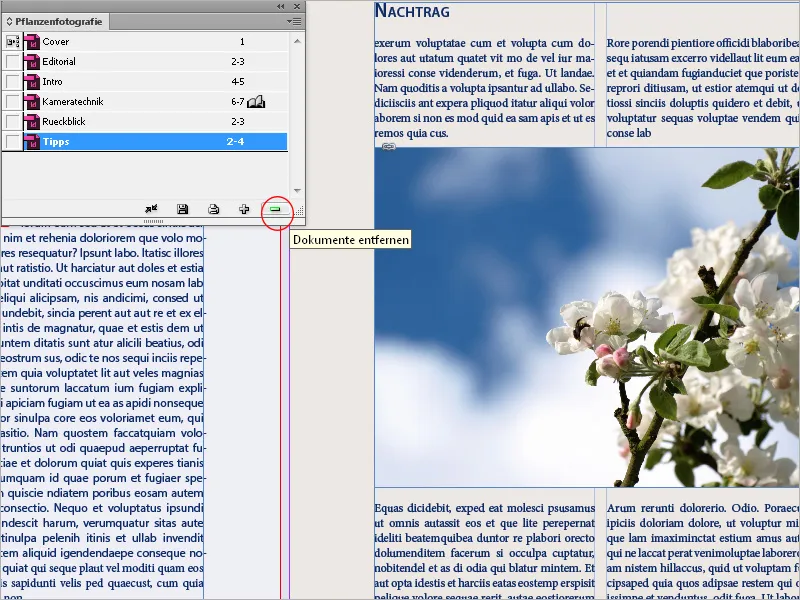Image resolution: width=800 pixels, height=600 pixels.
Task: Select the Cover document row
Action: (x=145, y=42)
